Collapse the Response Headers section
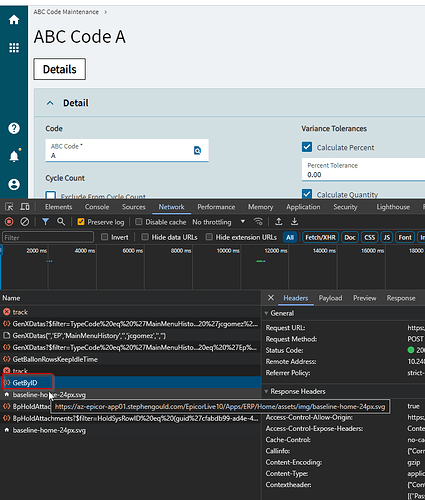425x500 pixels. pyautogui.click(x=266, y=391)
